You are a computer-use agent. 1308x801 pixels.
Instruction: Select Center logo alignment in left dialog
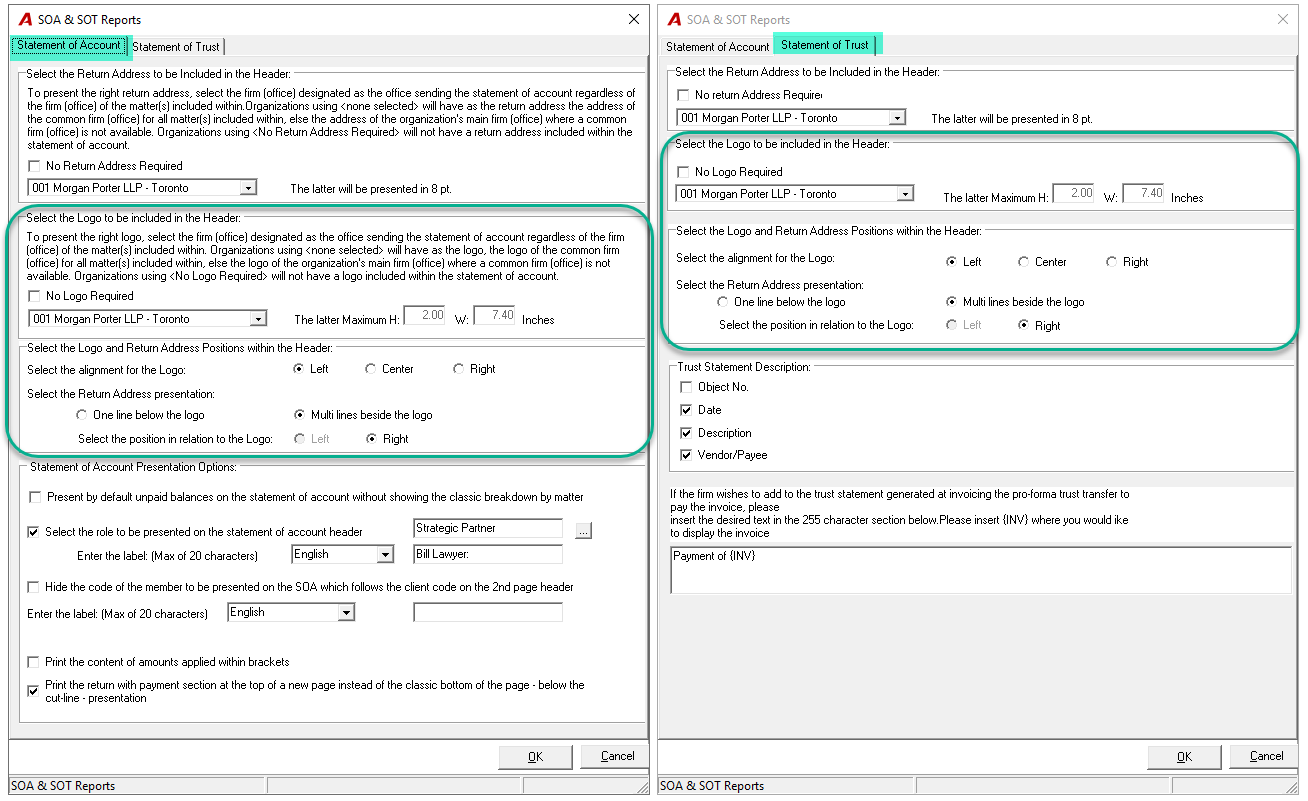point(371,369)
